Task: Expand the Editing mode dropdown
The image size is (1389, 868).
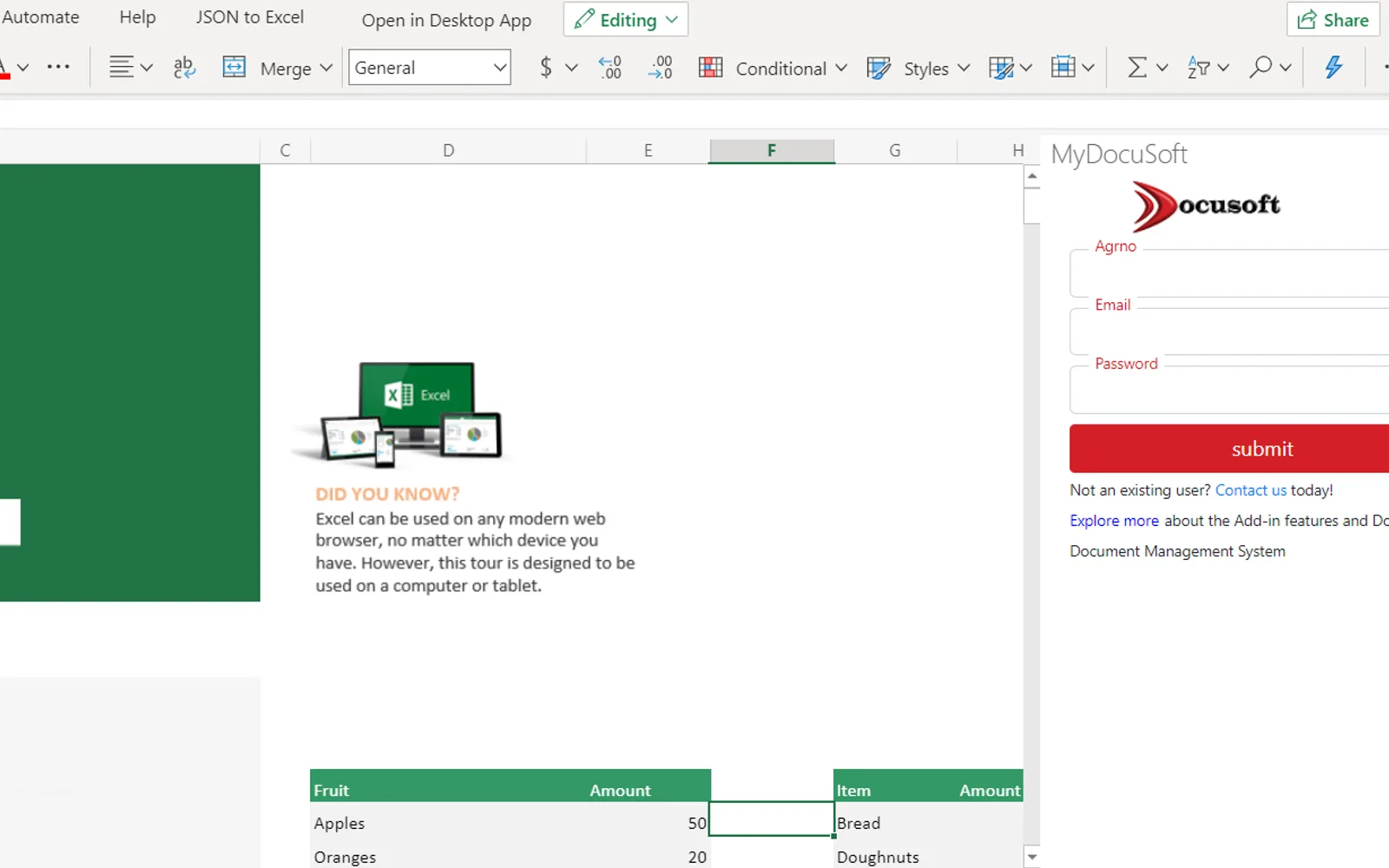Action: click(672, 19)
